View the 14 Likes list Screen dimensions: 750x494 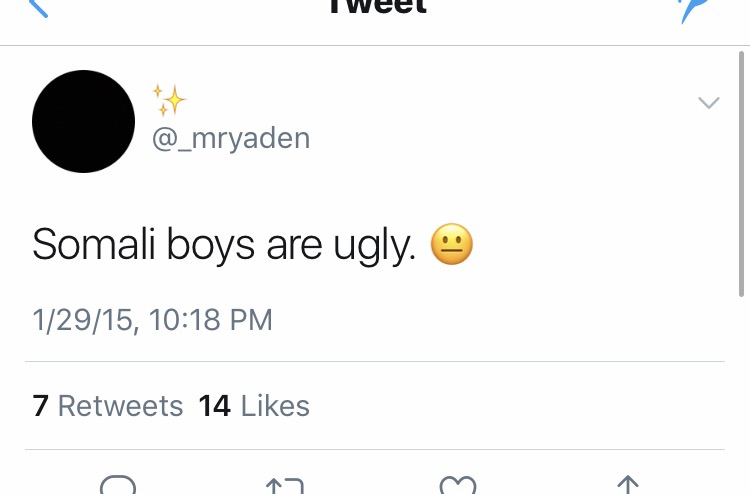click(254, 405)
